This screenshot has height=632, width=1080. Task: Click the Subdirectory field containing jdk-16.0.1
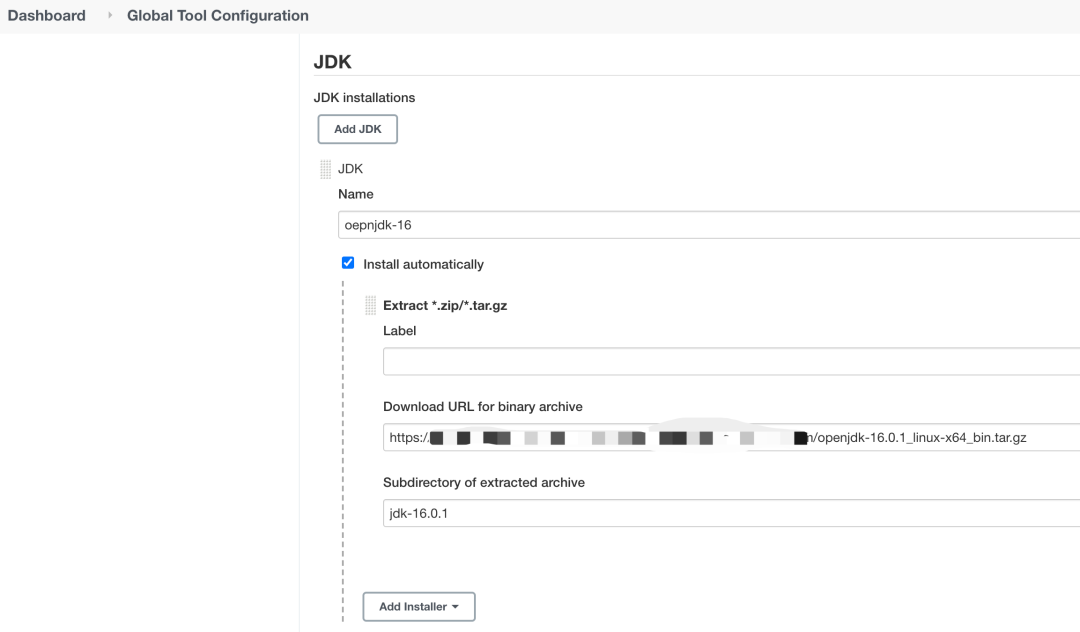click(x=730, y=513)
